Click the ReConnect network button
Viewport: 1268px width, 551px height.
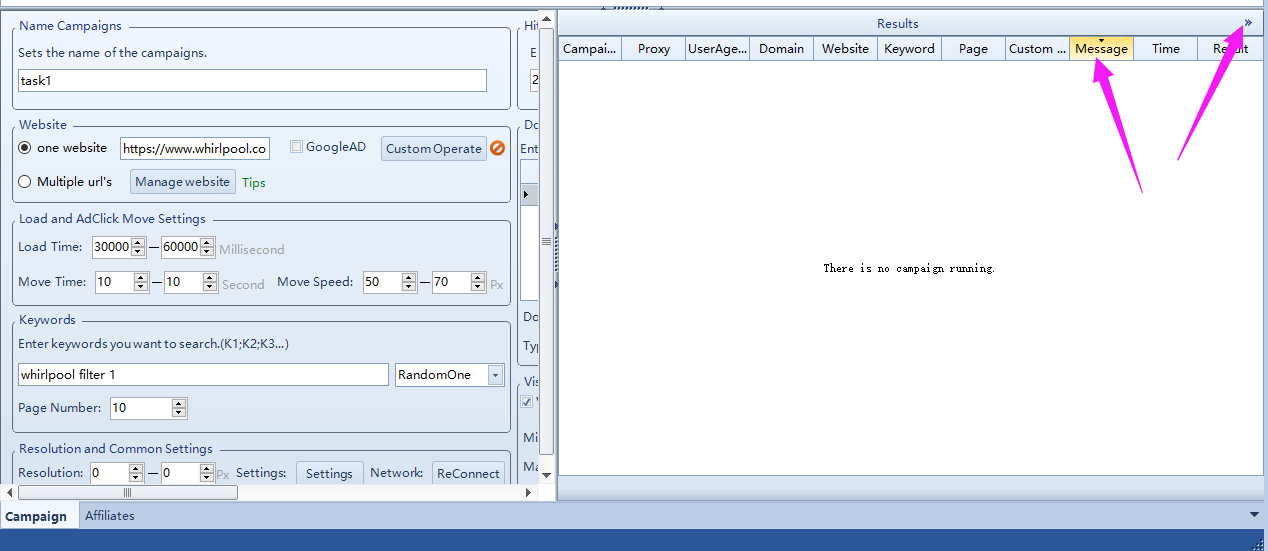[468, 473]
